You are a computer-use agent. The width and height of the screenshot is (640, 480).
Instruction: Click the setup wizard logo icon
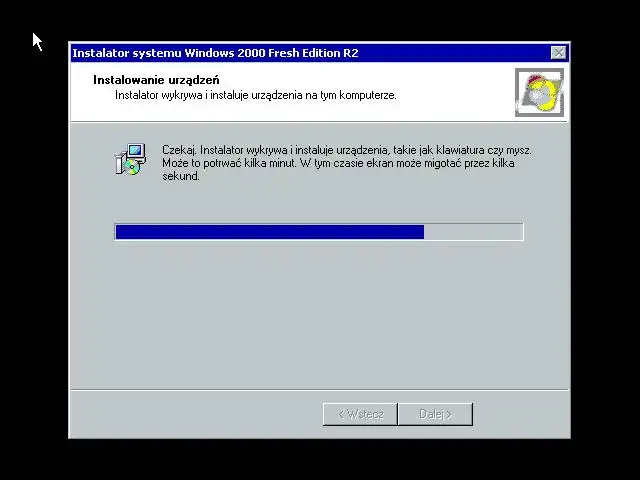[539, 92]
